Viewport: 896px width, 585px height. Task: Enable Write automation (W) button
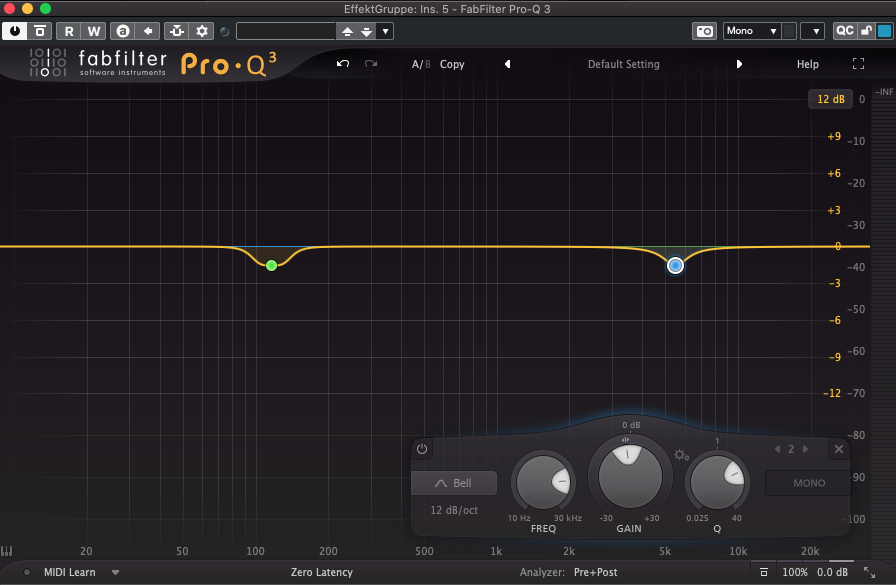click(94, 31)
